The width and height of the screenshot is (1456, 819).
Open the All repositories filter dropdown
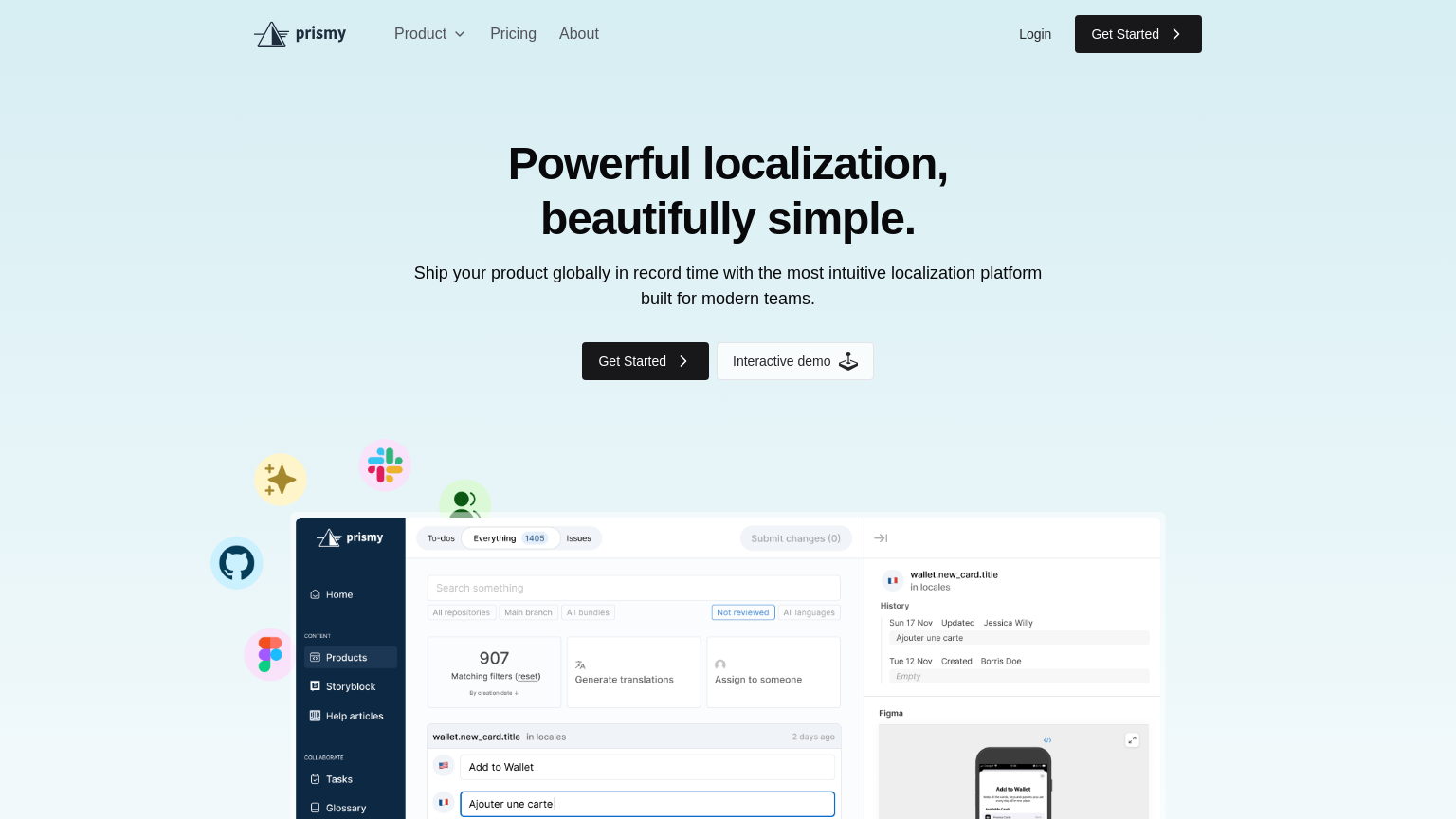pyautogui.click(x=462, y=612)
